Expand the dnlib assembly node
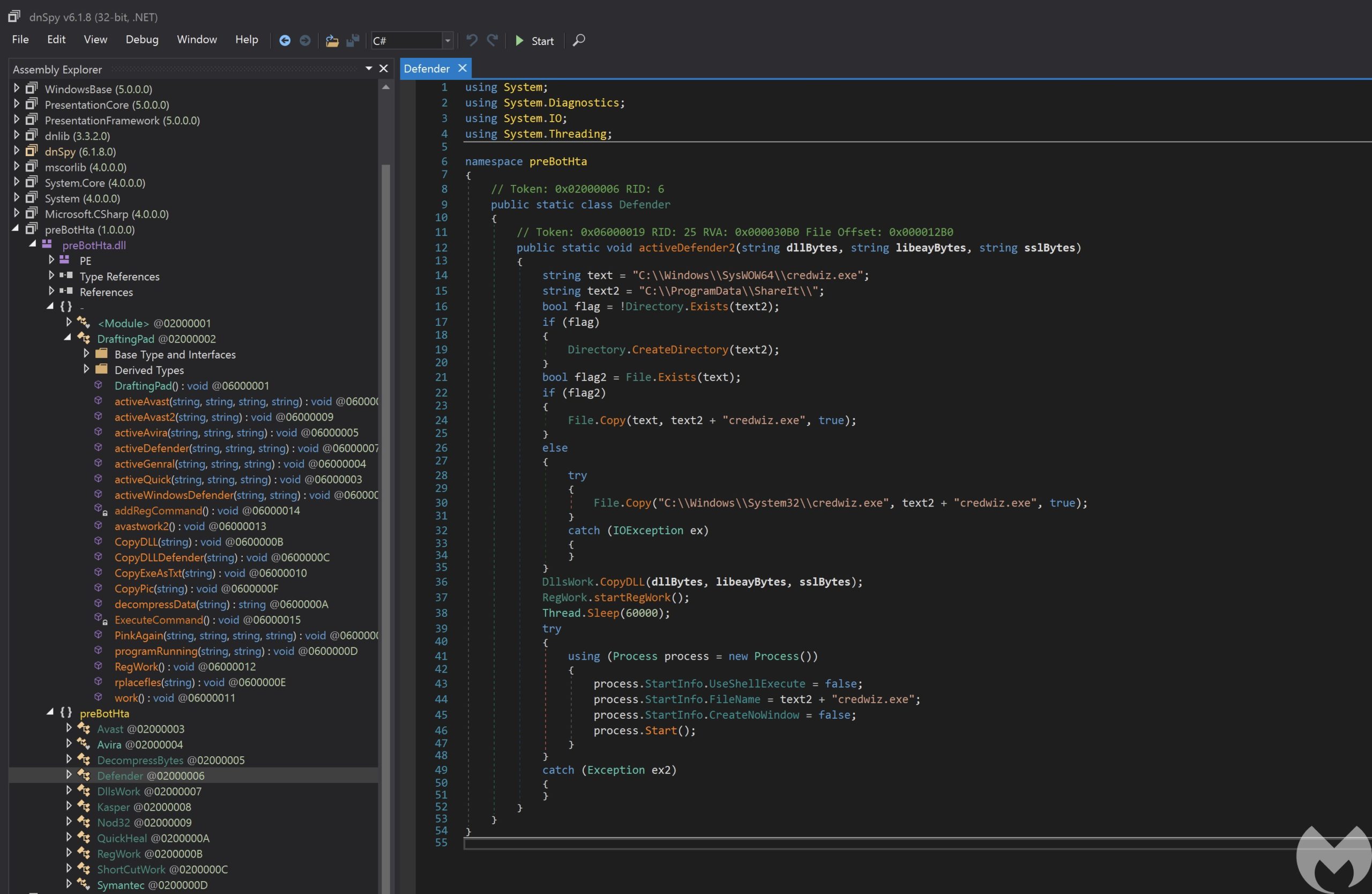Screen dimensions: 1372x894 pyautogui.click(x=16, y=135)
